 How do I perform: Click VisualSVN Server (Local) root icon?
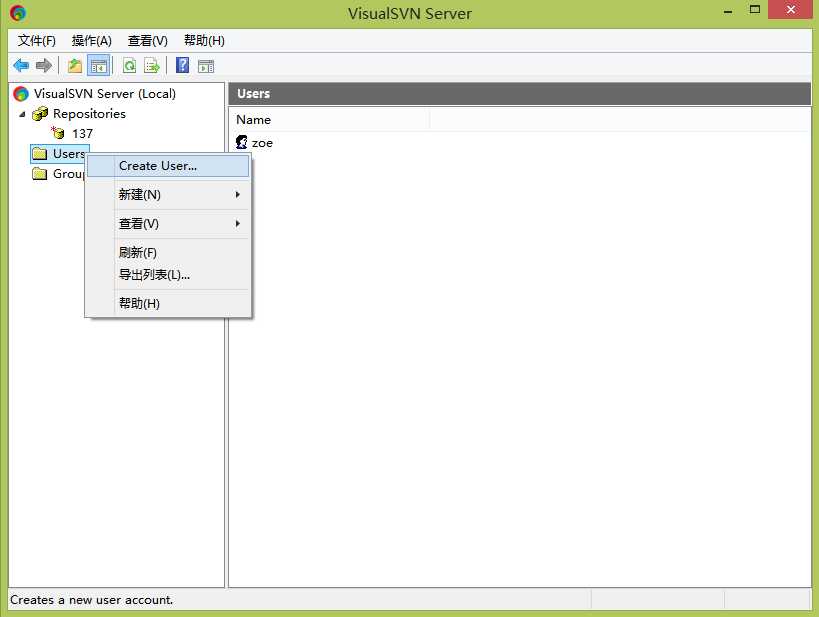21,94
